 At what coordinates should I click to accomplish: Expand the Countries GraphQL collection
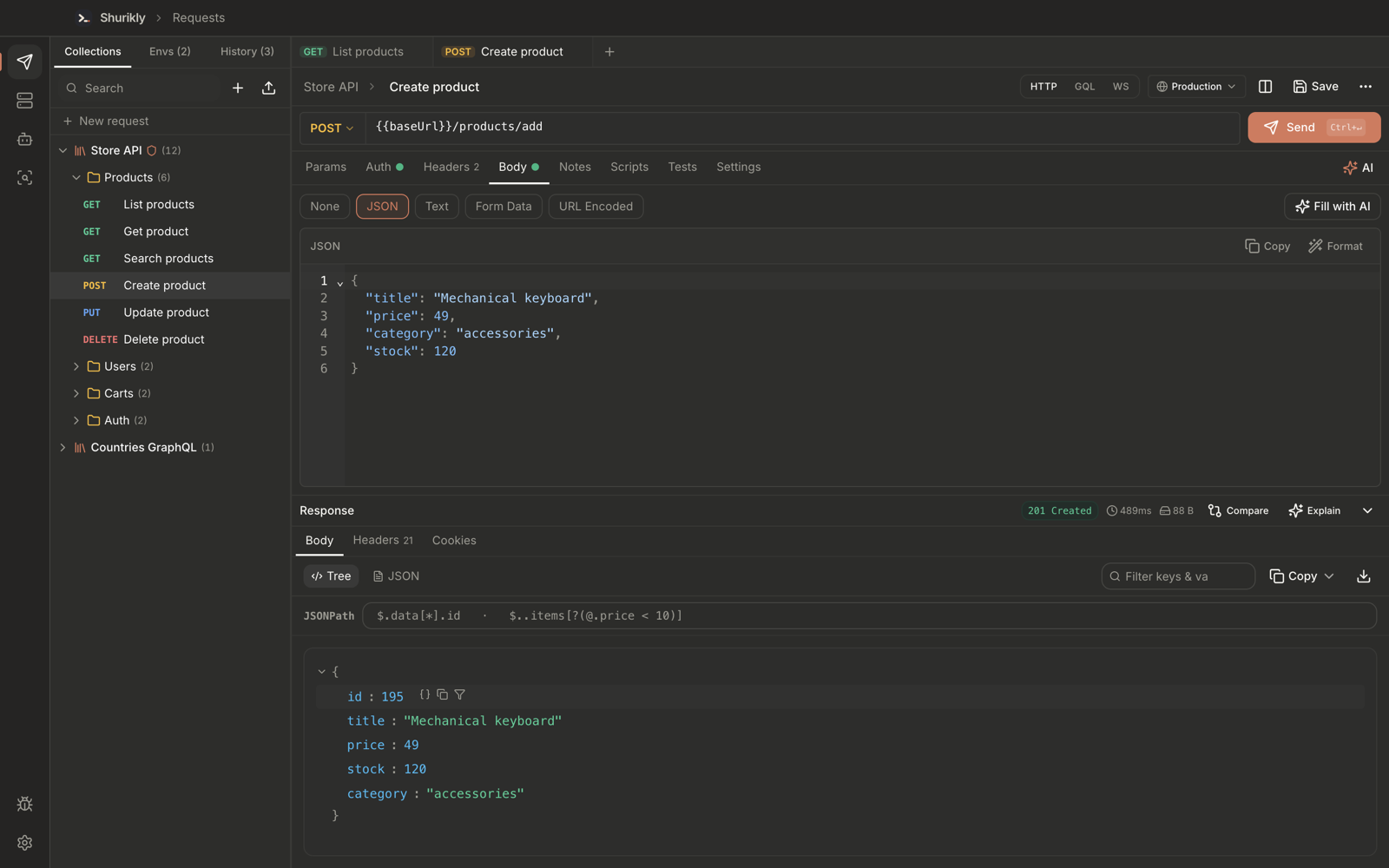63,448
